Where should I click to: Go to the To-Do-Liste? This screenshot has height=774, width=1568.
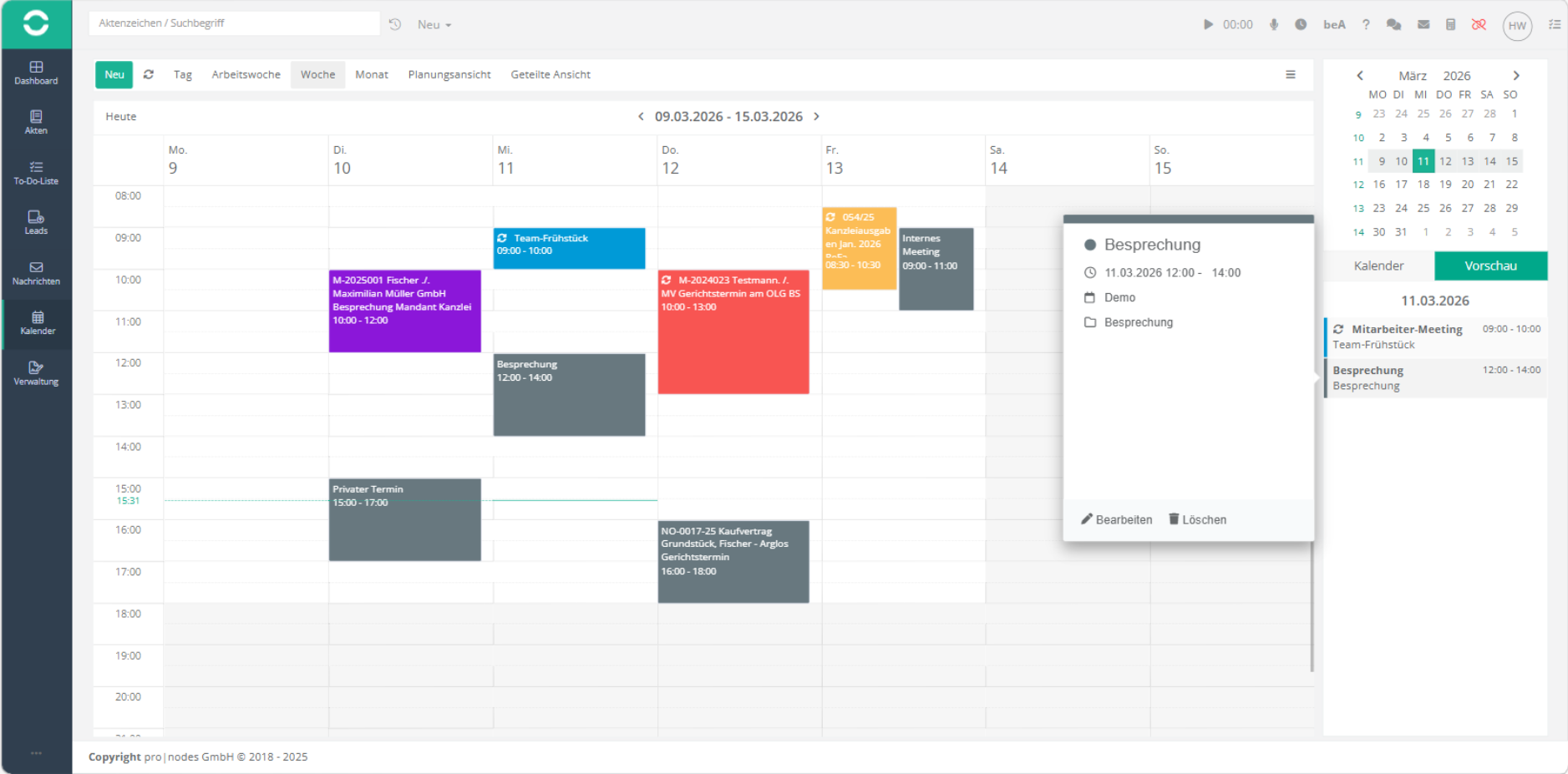click(x=36, y=173)
